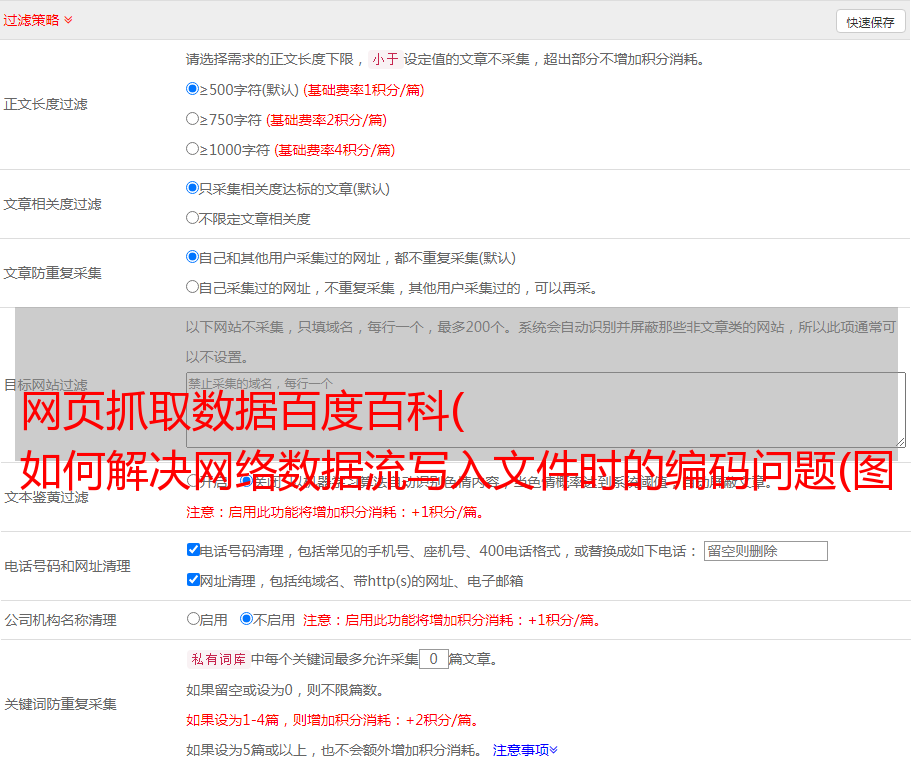
Task: Click the 私有词库 tag label
Action: pos(216,659)
